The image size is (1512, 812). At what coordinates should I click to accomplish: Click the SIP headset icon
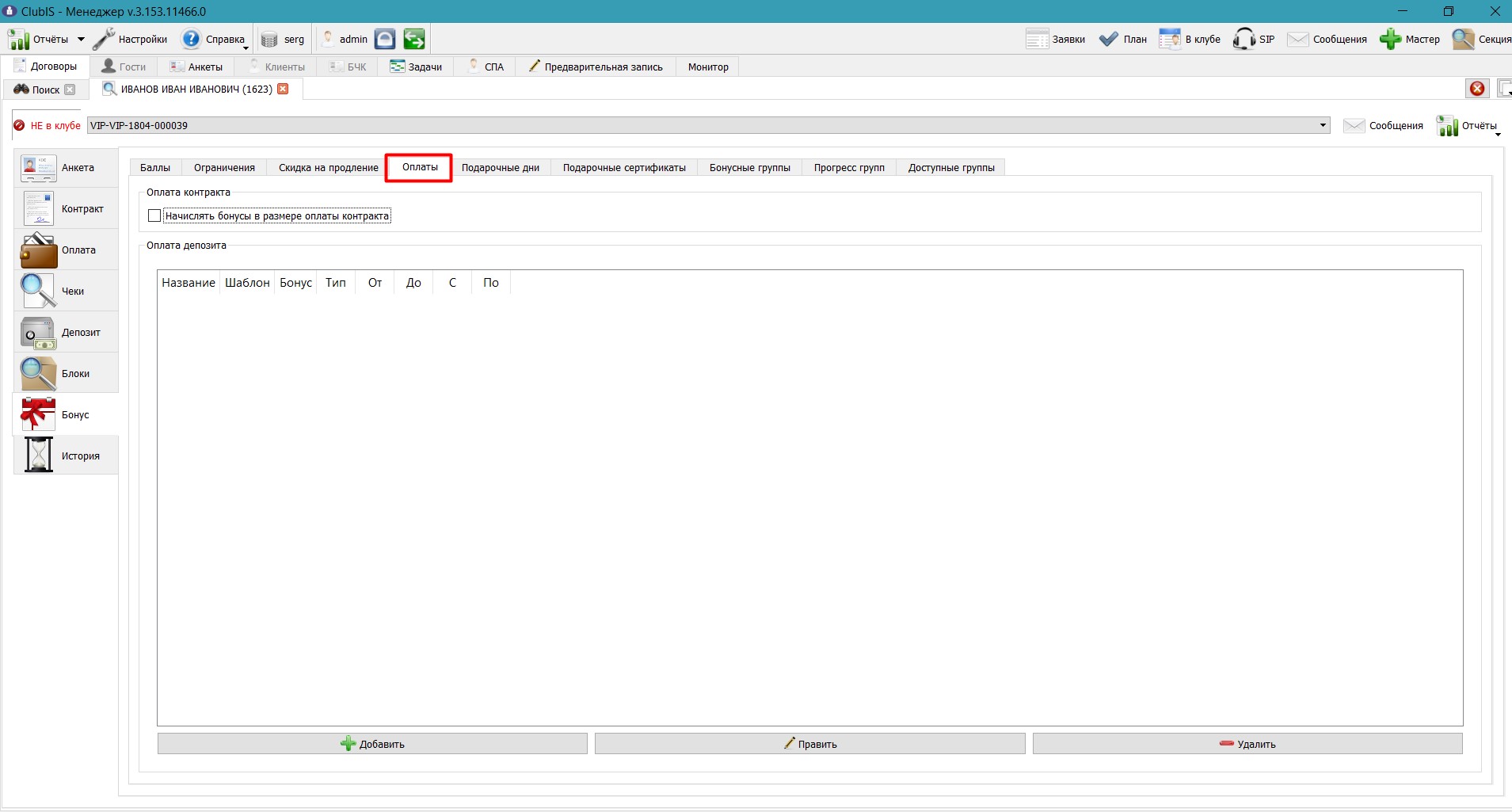tap(1243, 39)
